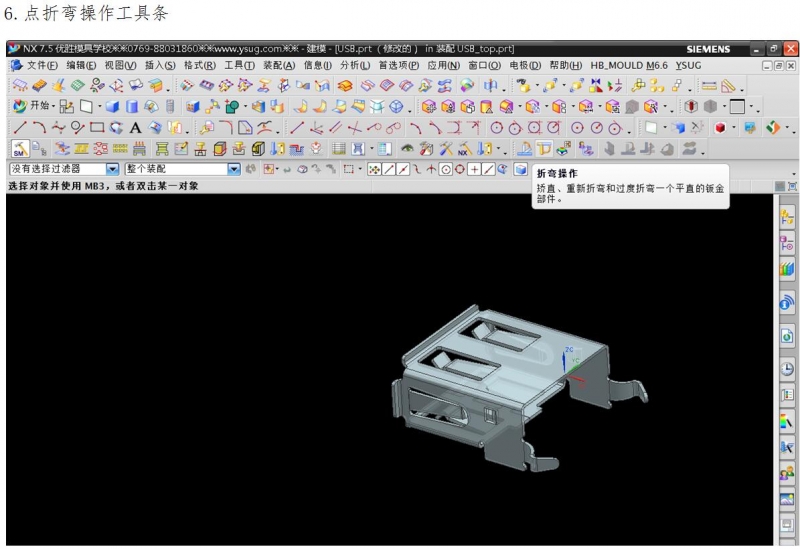Expand the rectangle selection method dropdown arrow
Viewport: 800px width, 549px height.
pyautogui.click(x=360, y=169)
